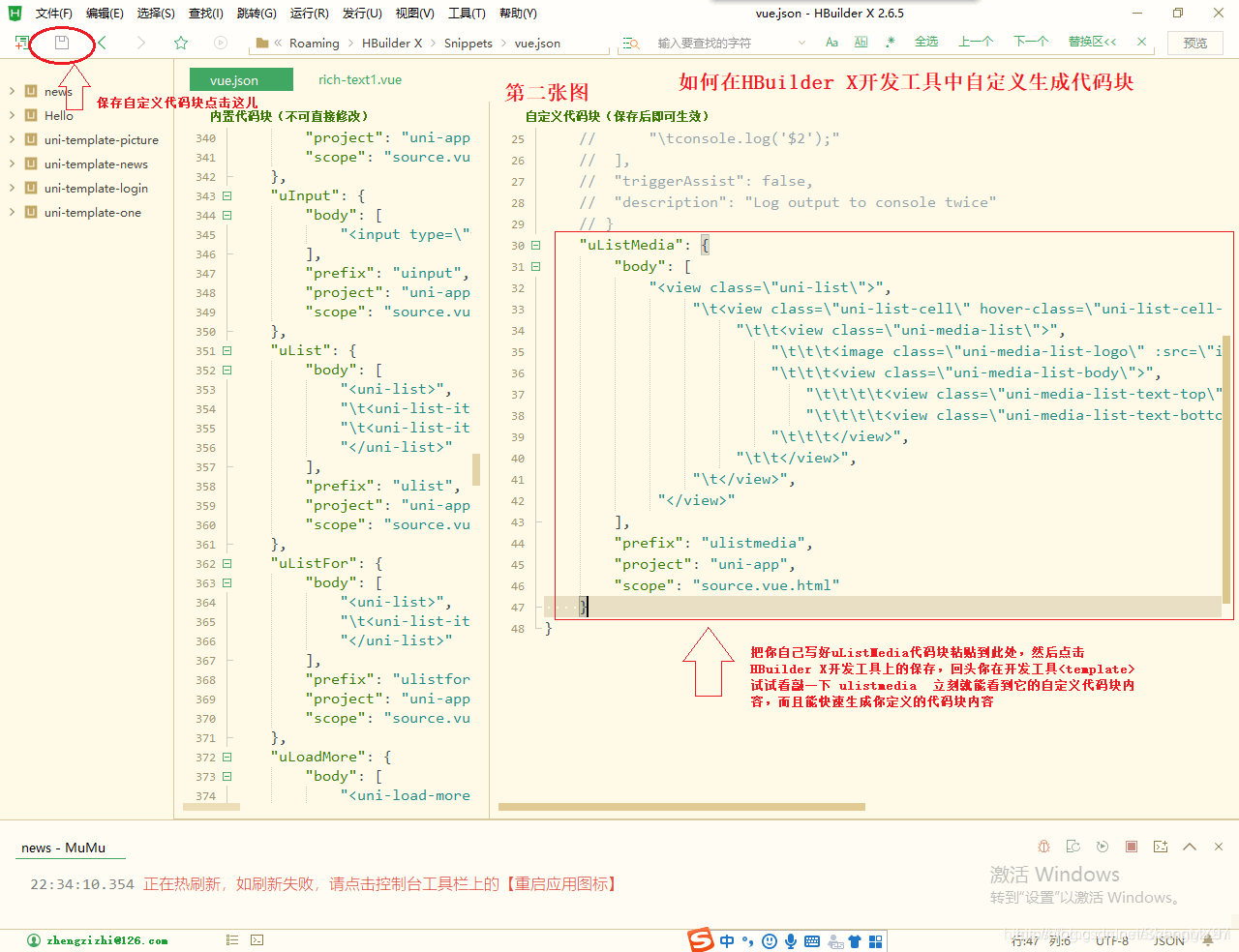Click 上一个 previous match button

976,42
